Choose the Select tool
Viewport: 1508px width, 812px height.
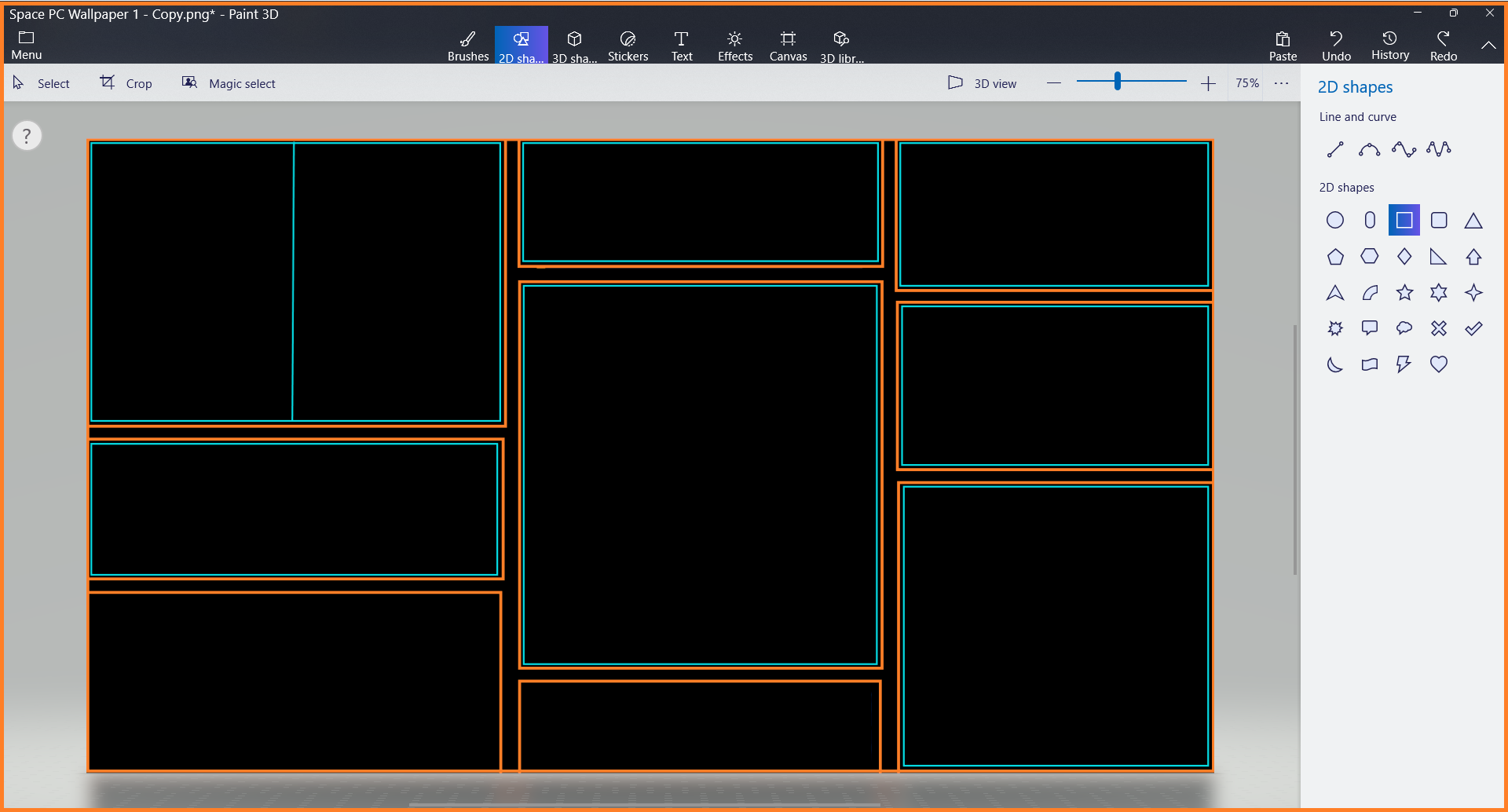pyautogui.click(x=42, y=83)
